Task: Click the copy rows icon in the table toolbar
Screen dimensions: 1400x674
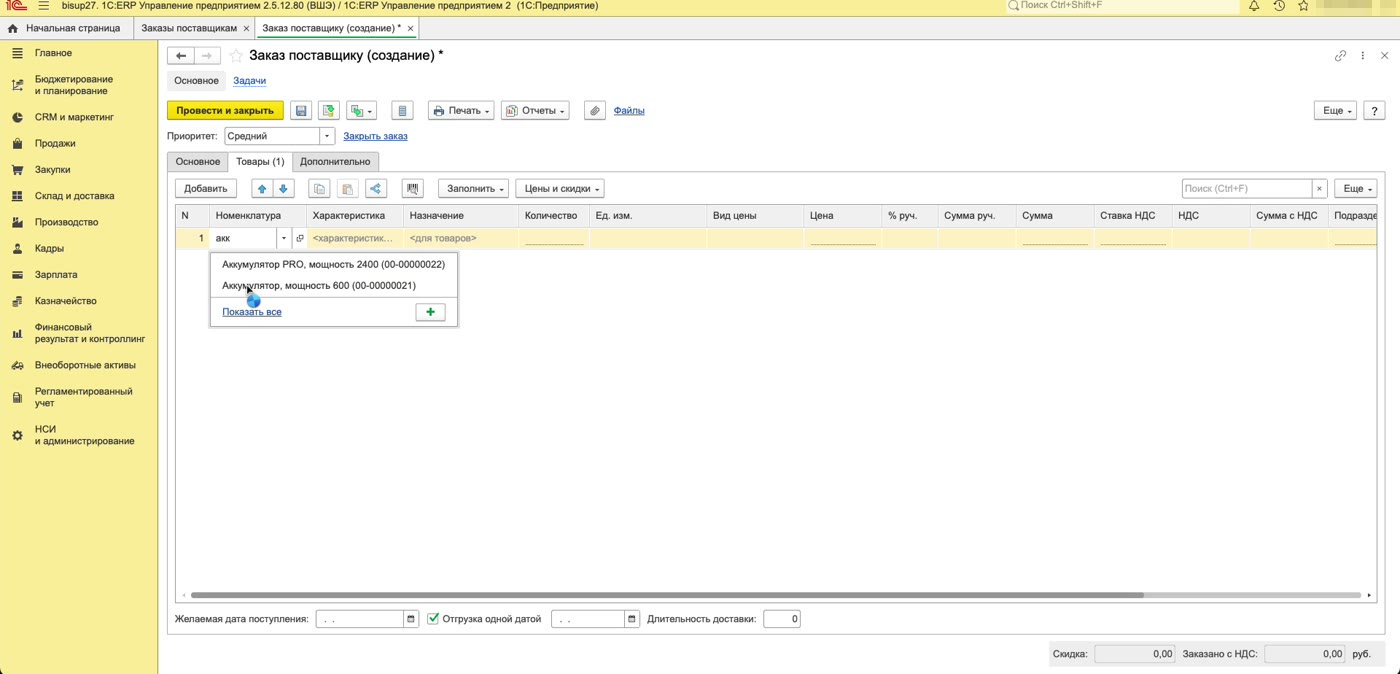Action: (x=319, y=189)
